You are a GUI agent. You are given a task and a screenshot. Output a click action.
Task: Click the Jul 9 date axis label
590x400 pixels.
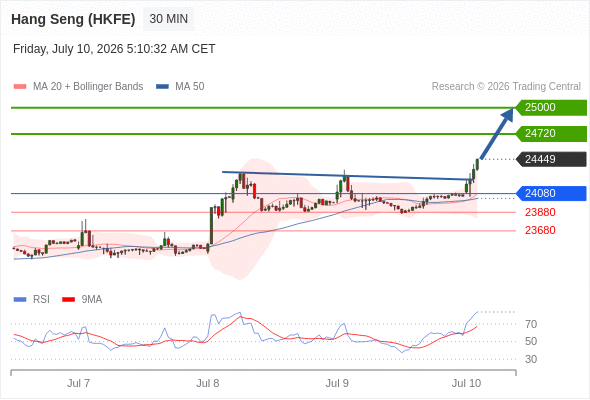click(337, 383)
